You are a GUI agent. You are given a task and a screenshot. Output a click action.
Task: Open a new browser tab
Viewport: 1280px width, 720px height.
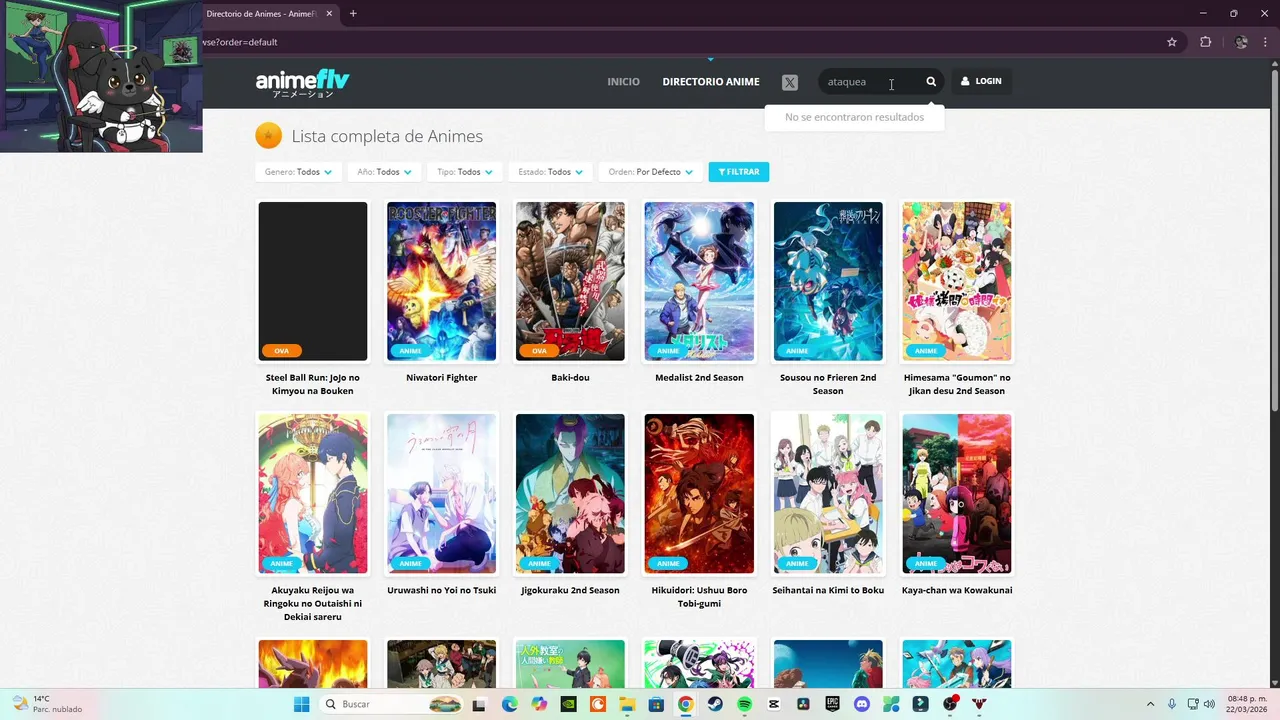click(353, 14)
